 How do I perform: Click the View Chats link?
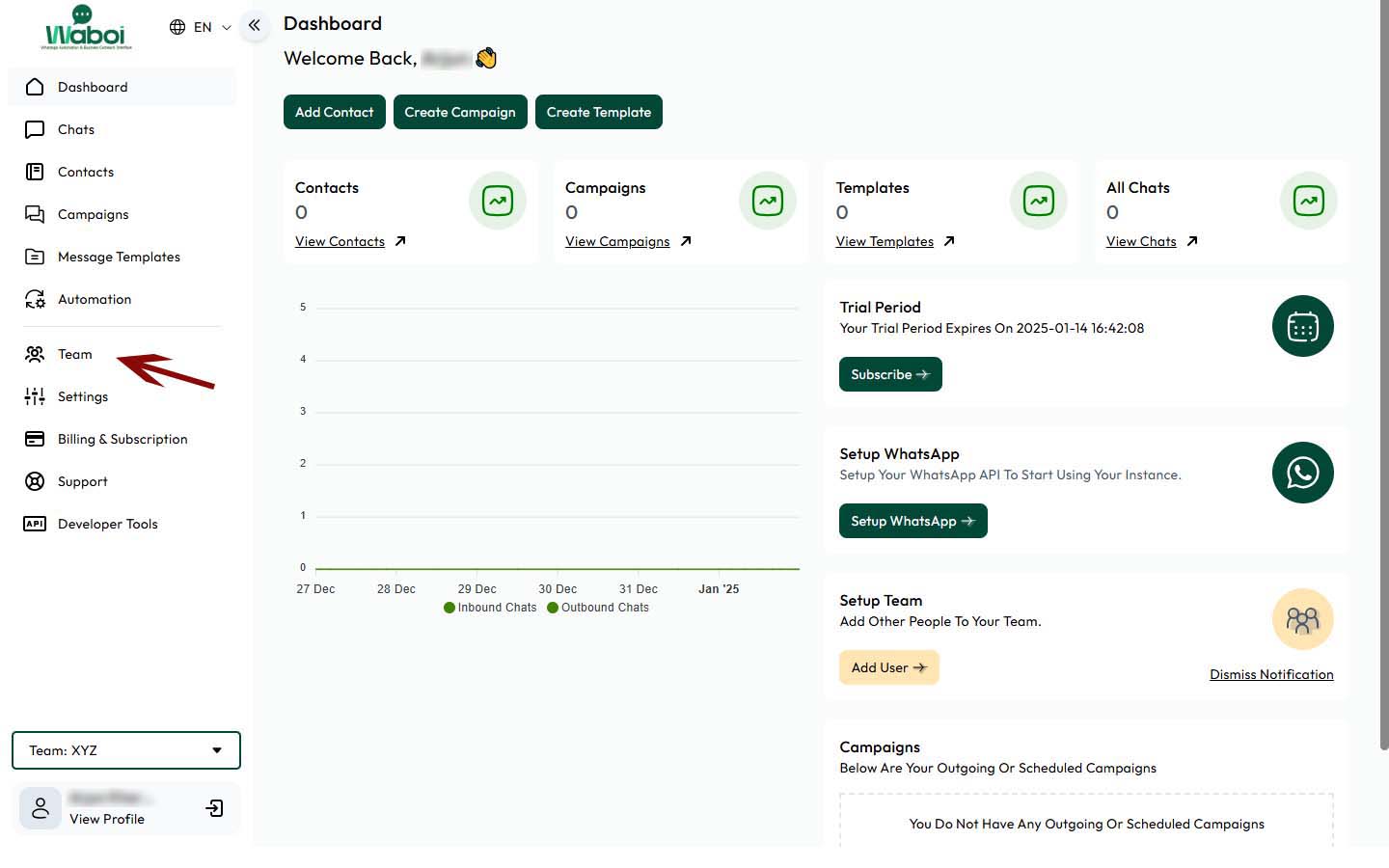pyautogui.click(x=1141, y=241)
